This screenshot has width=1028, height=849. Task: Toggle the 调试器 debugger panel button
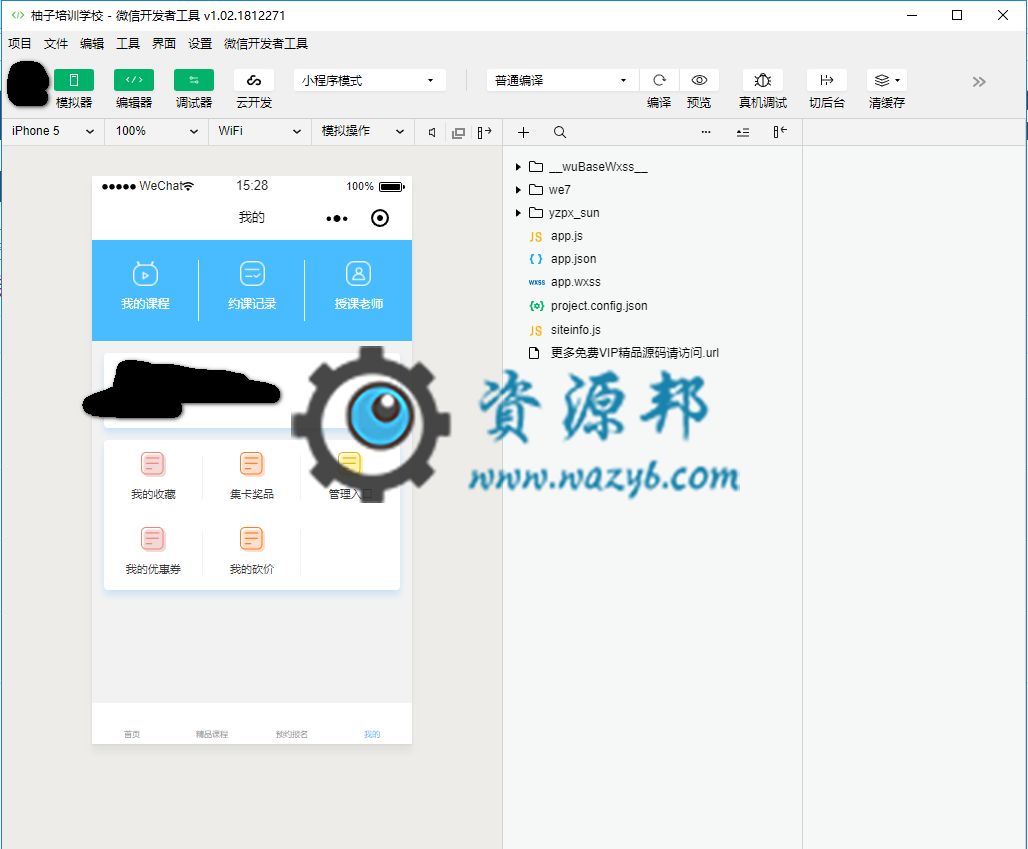(193, 80)
